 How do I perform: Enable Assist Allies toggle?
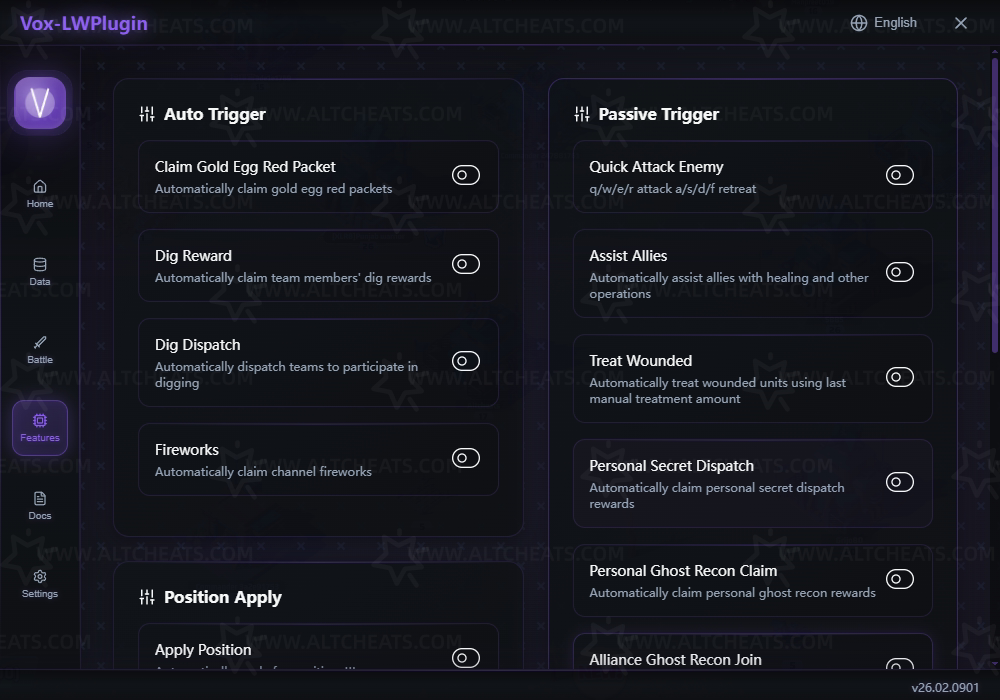click(899, 272)
